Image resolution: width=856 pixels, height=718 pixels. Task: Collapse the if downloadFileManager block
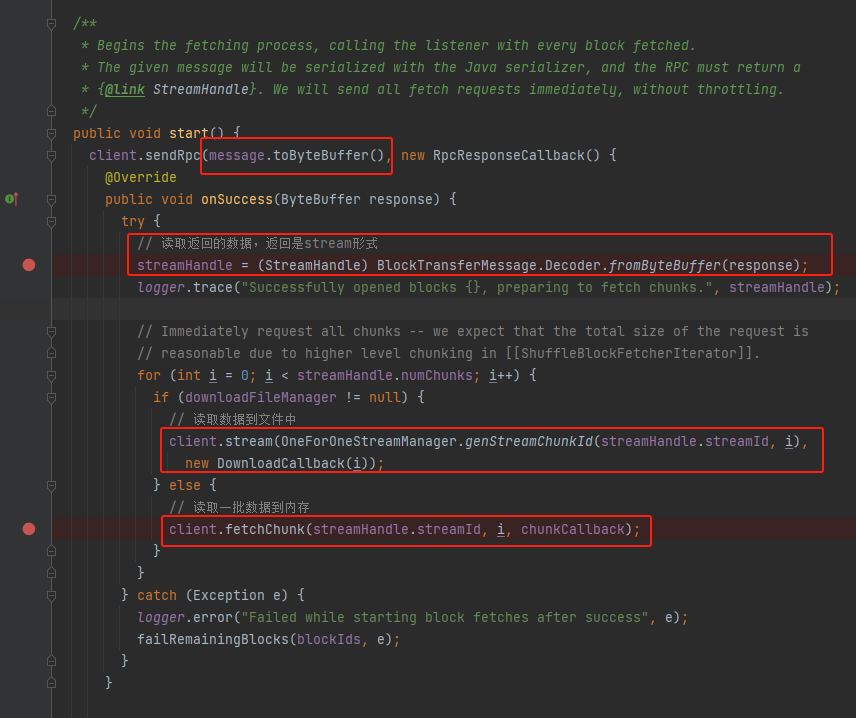[x=51, y=397]
